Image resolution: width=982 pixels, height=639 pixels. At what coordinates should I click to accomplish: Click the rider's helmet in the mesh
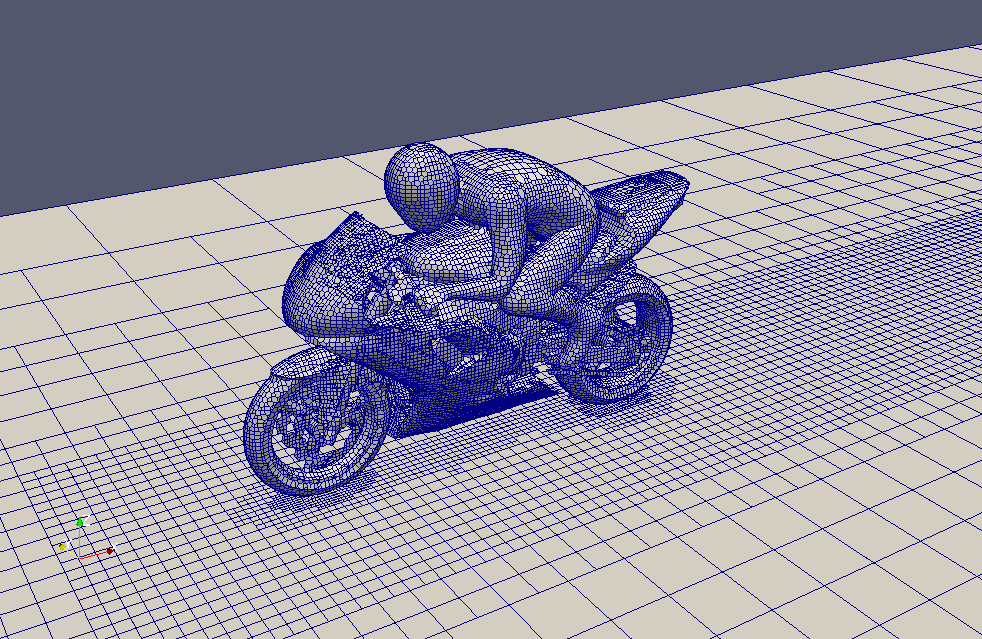(421, 187)
